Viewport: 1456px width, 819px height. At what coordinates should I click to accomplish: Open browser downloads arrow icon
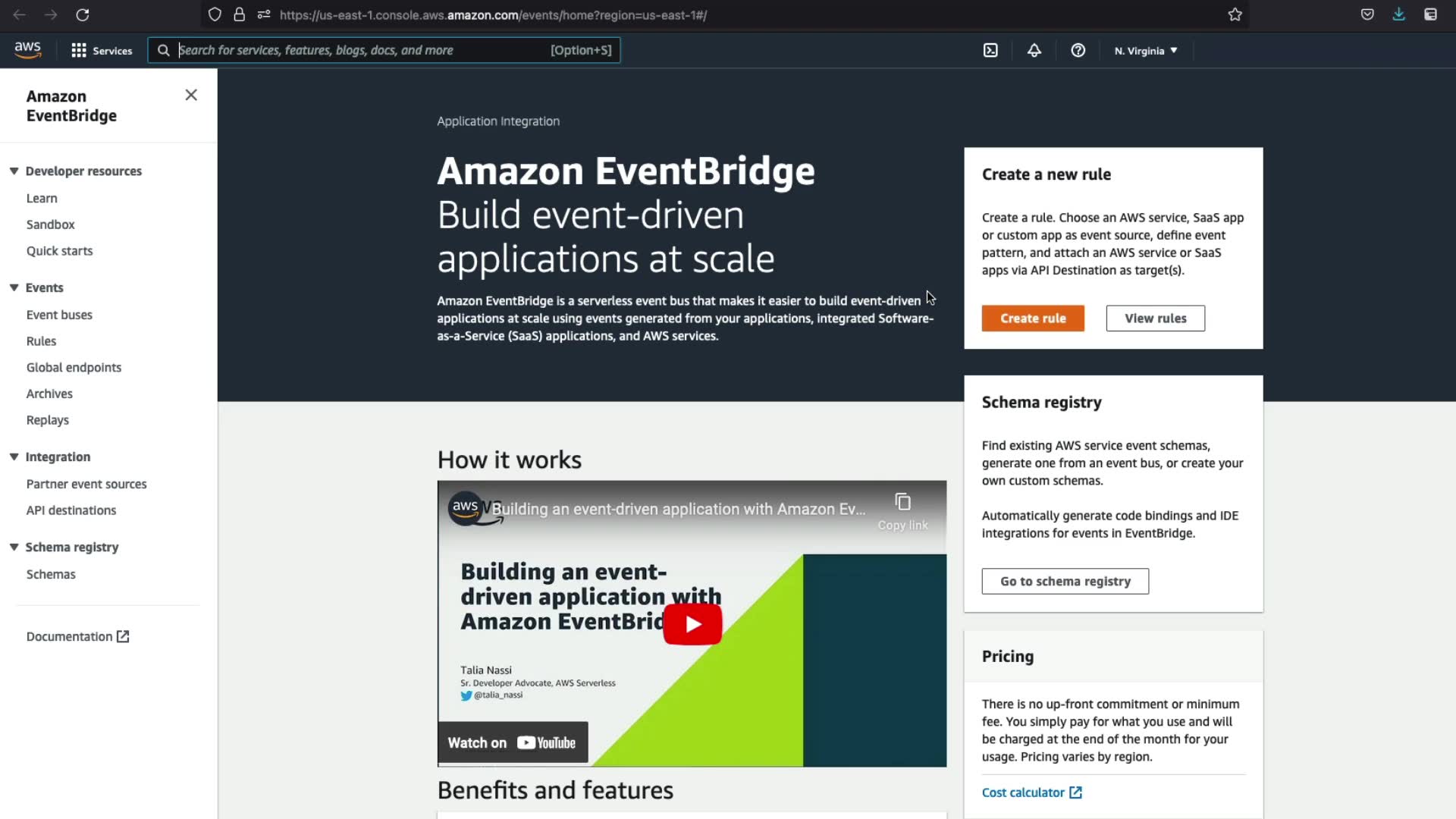click(x=1398, y=14)
